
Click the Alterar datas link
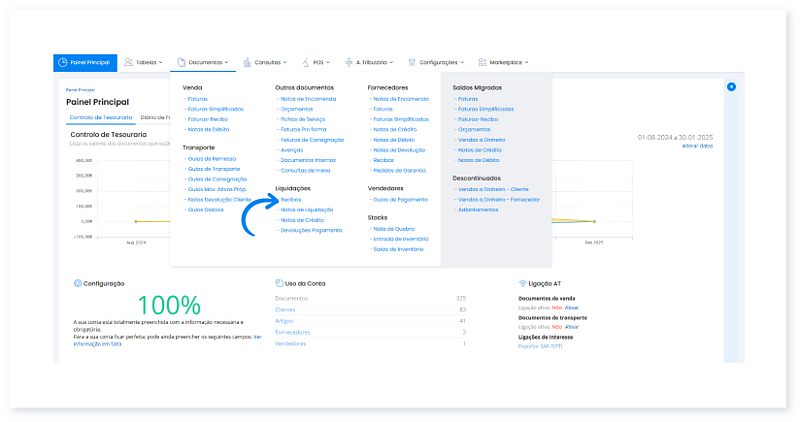tap(697, 146)
